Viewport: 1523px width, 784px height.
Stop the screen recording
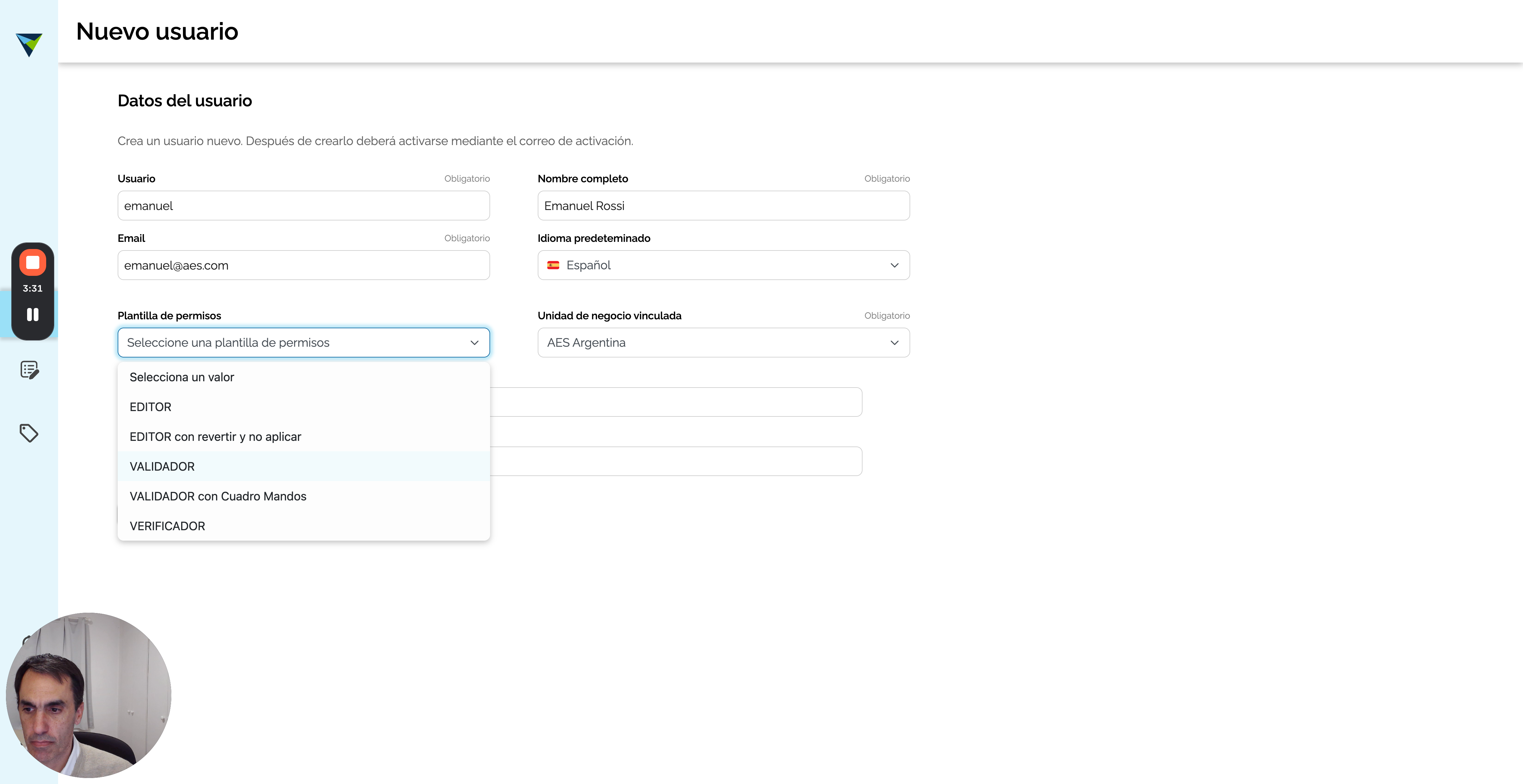click(32, 262)
